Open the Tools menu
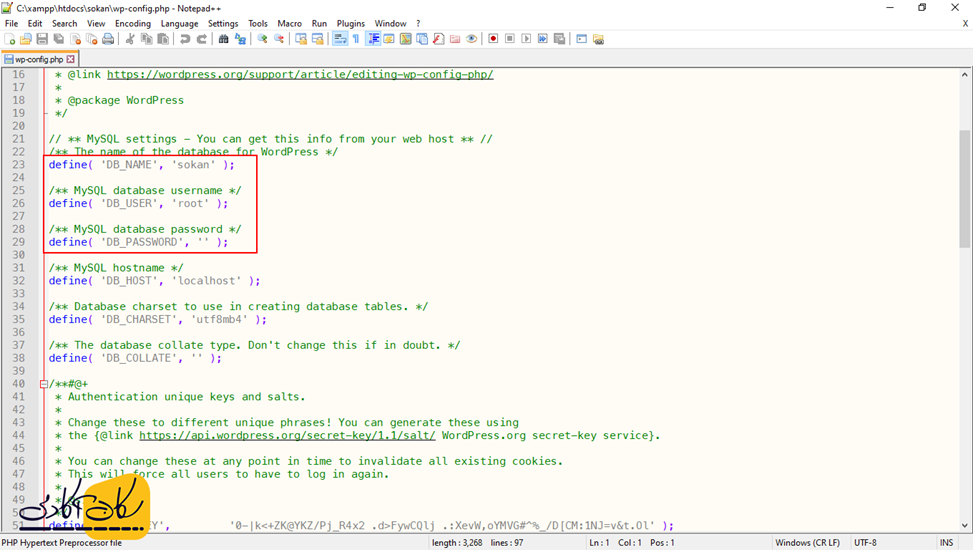Screen dimensions: 973x550 258,24
